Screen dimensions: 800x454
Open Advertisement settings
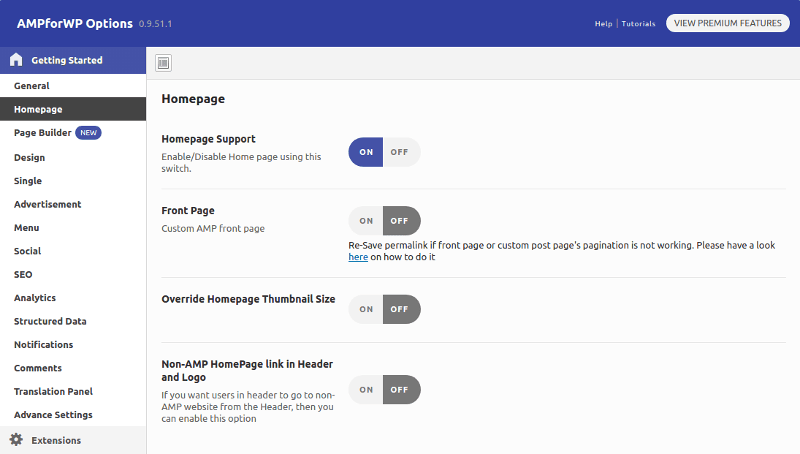(x=73, y=204)
